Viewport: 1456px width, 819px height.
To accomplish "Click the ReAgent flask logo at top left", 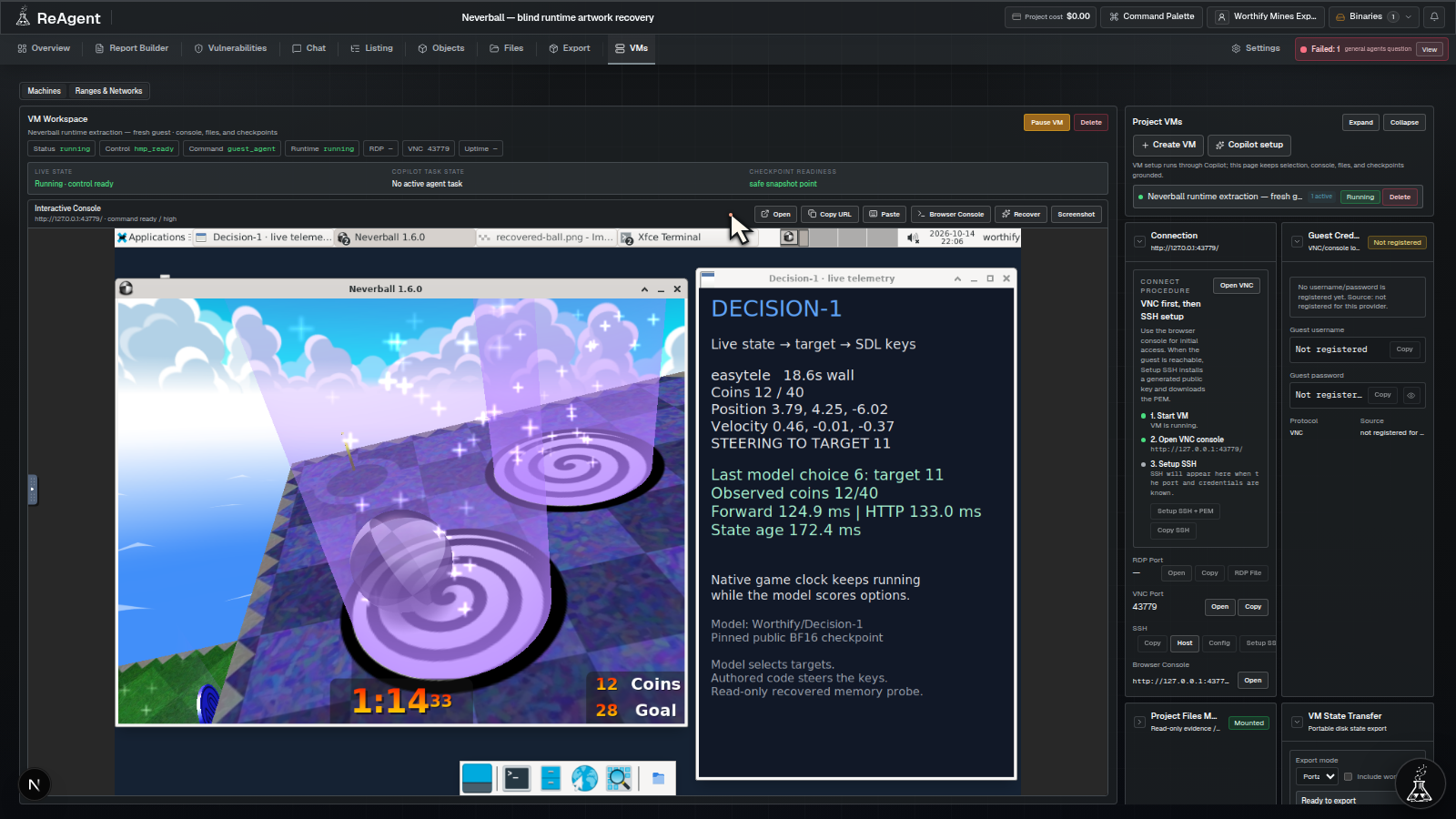I will tap(24, 17).
